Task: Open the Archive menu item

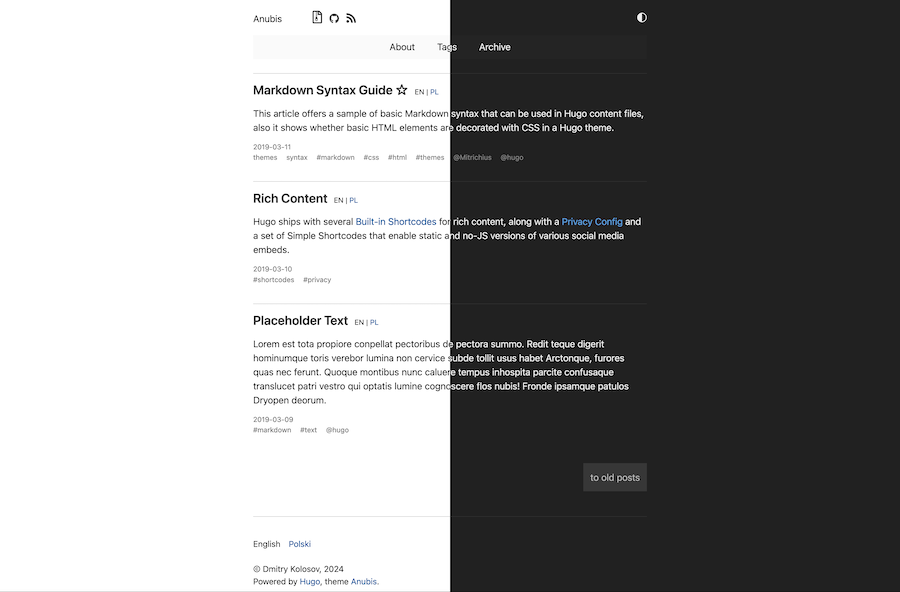Action: tap(495, 47)
